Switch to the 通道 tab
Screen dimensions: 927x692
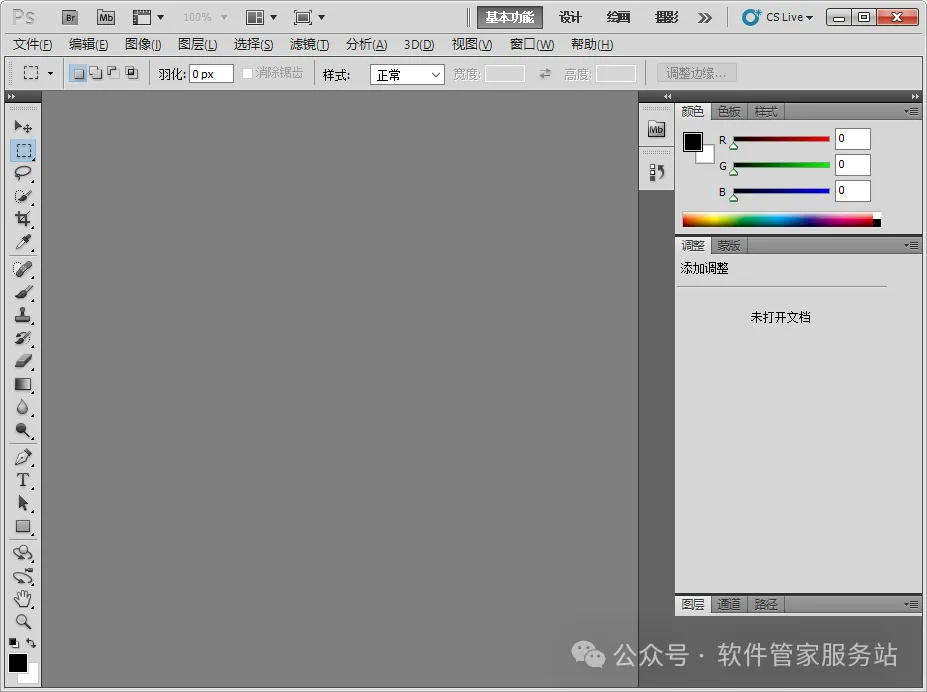click(x=729, y=604)
